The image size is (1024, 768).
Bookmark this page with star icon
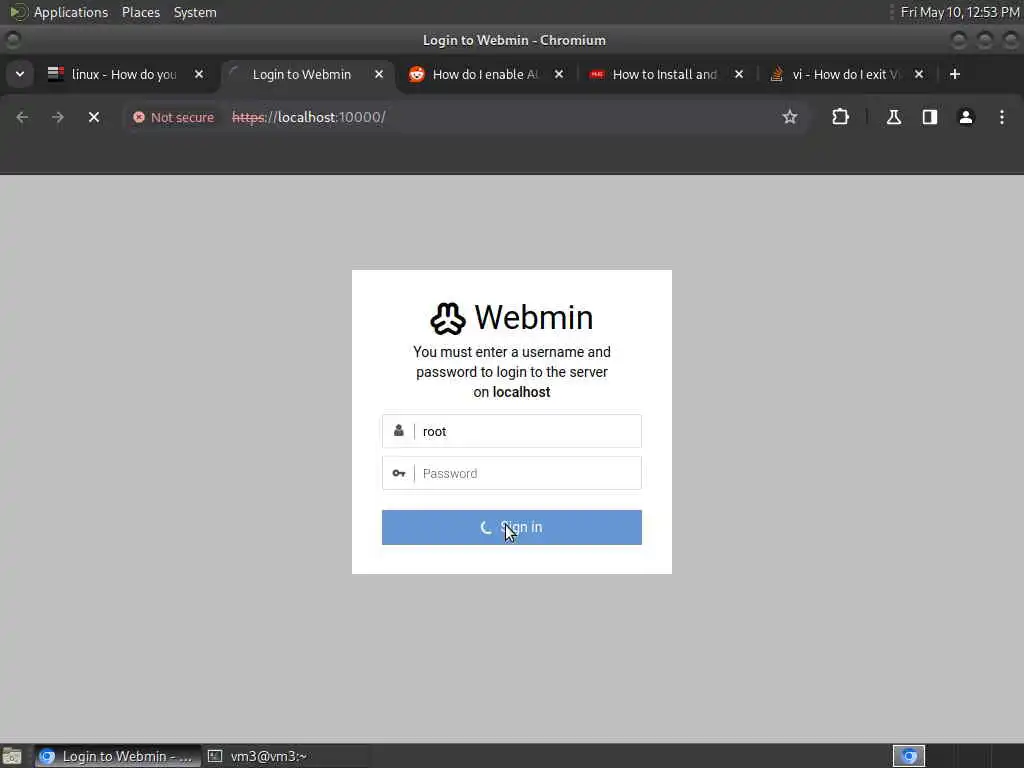(790, 117)
